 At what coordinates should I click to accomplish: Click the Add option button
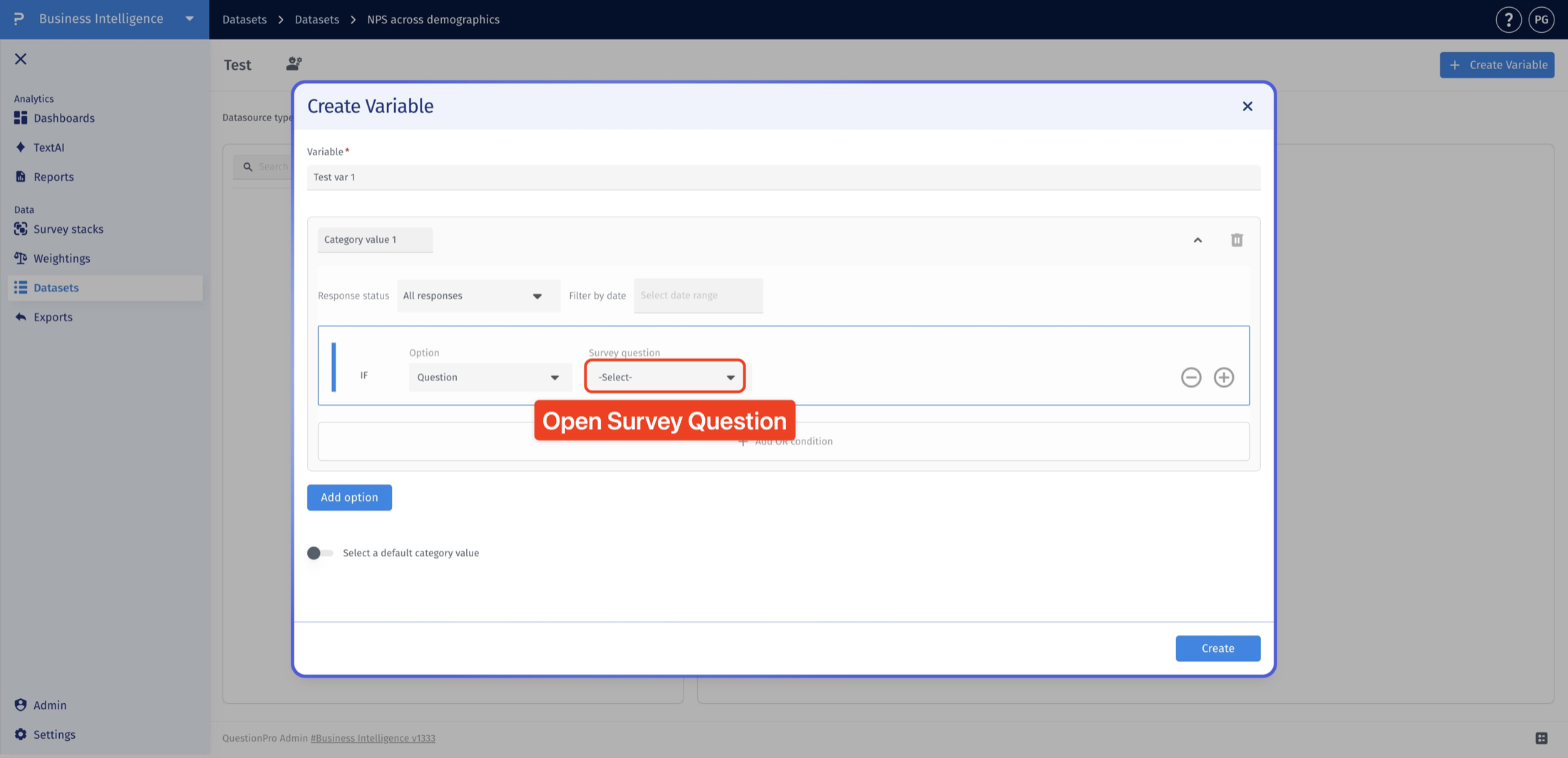click(x=349, y=497)
